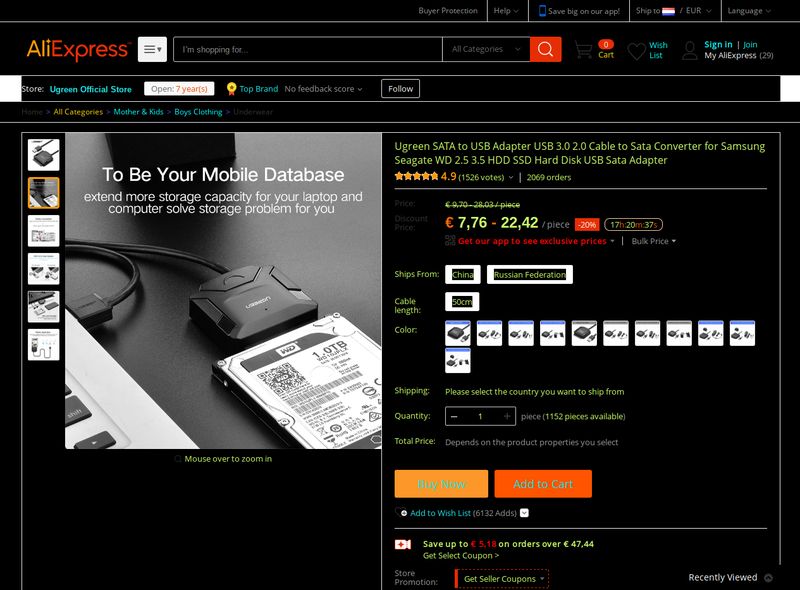
Task: Click the Home breadcrumb link
Action: coord(32,112)
